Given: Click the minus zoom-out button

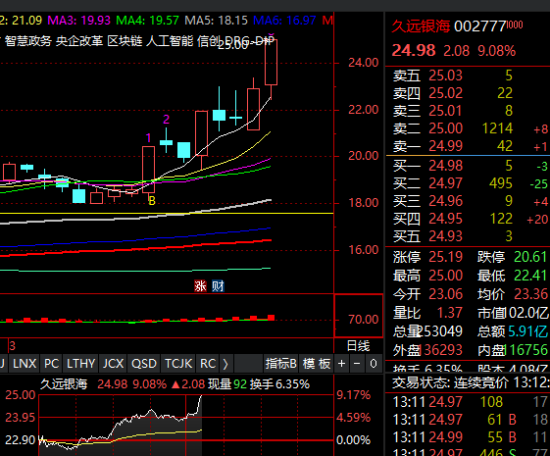Looking at the screenshot, I should 357,364.
